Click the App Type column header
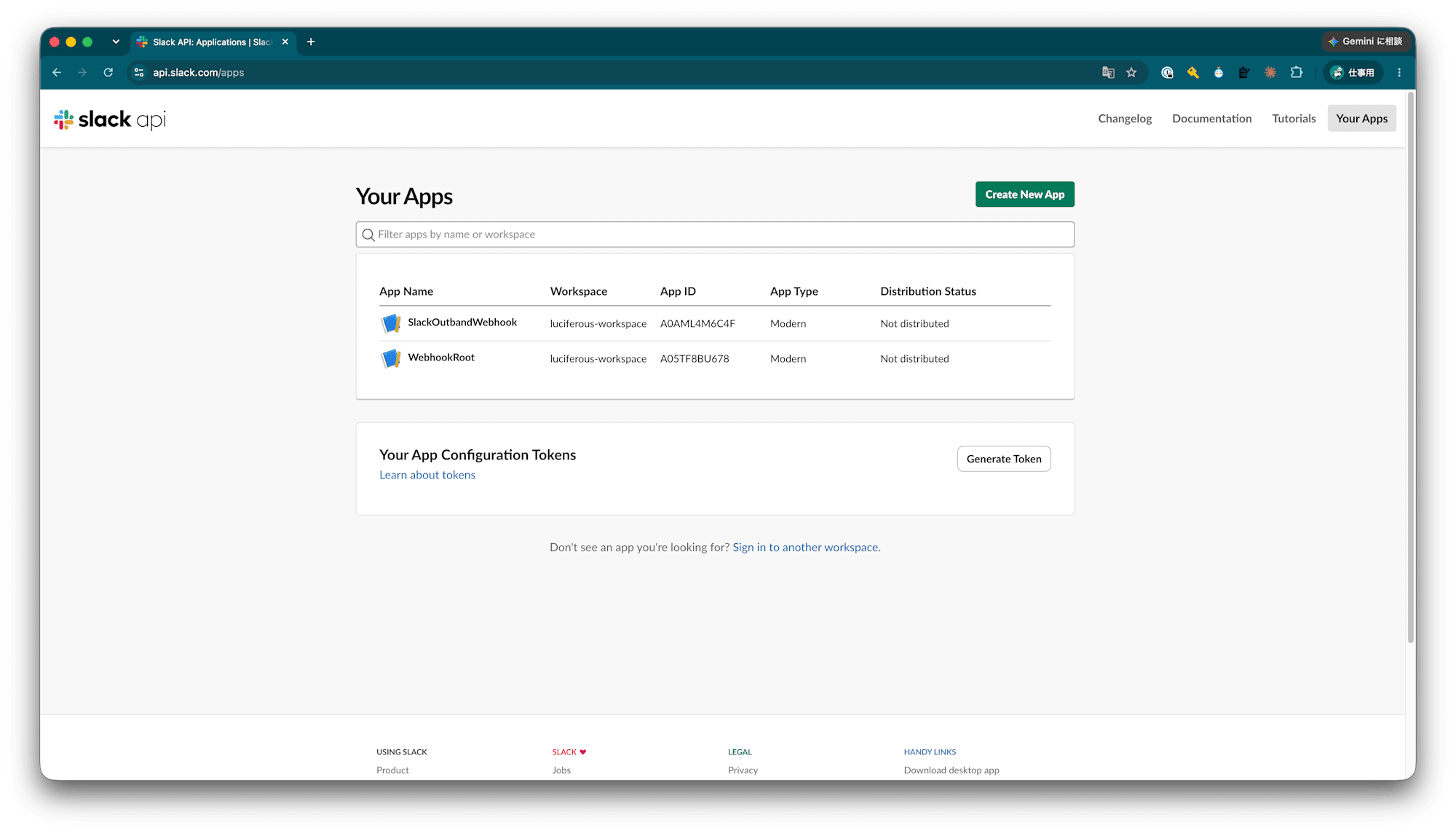Viewport: 1456px width, 833px height. click(x=794, y=291)
